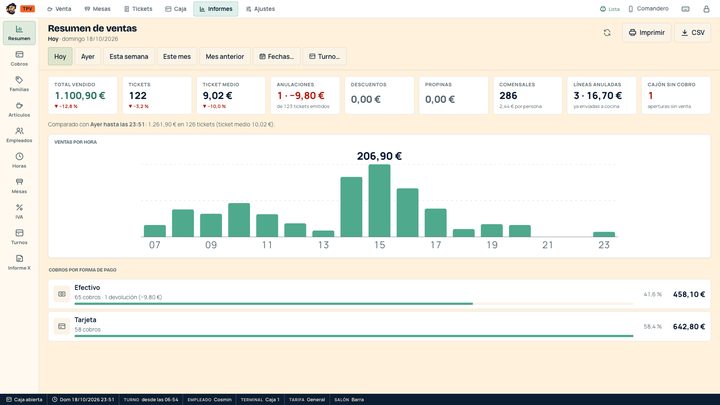Open the Mesas sidebar report
The width and height of the screenshot is (720, 405).
(19, 186)
